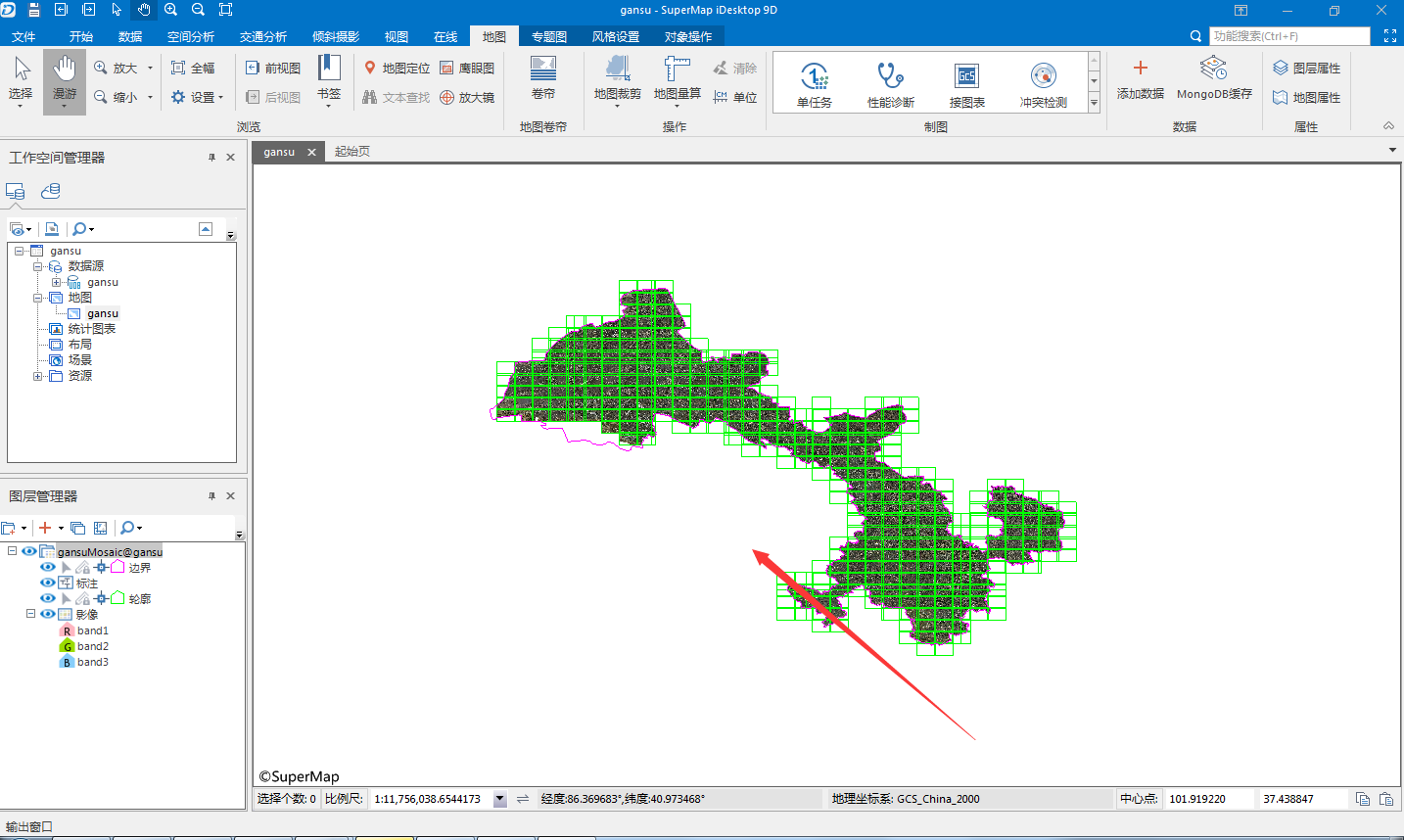Toggle selectable state of 轮廓 layer

[66, 598]
